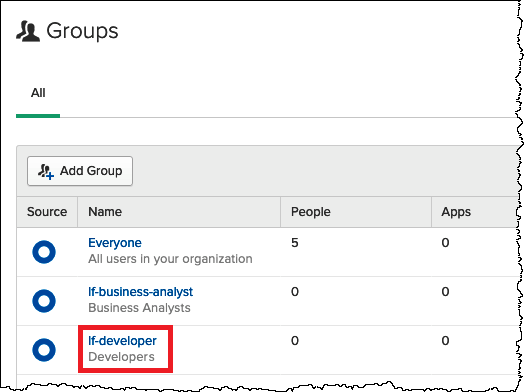
Task: Click the Apps count for lf-developer row
Action: click(445, 341)
